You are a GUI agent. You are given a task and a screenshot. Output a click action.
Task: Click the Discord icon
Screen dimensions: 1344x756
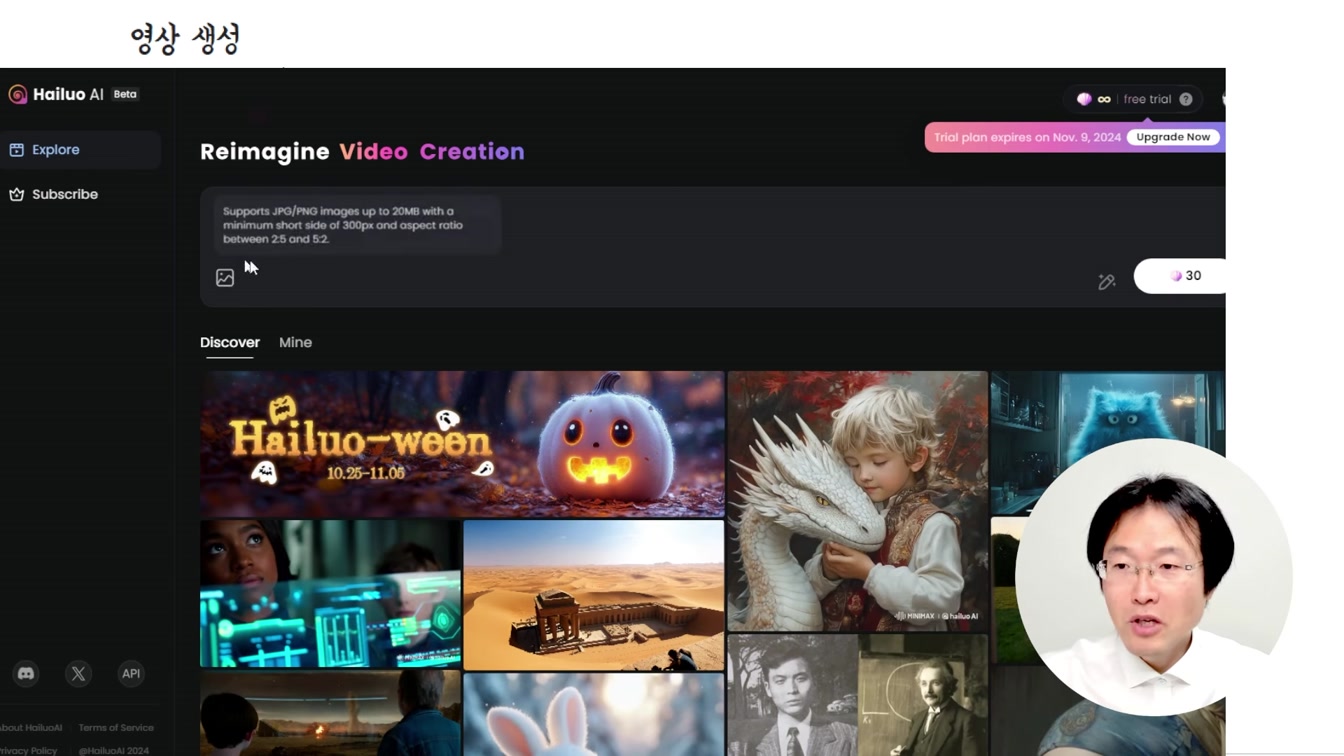tap(26, 674)
